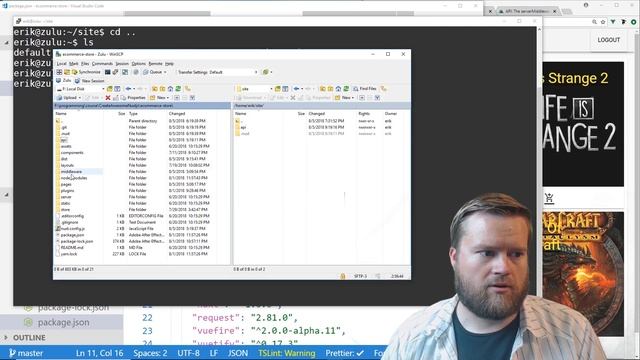Select package-lock.json in WinSCP local panel
The image size is (640, 360).
click(77, 241)
